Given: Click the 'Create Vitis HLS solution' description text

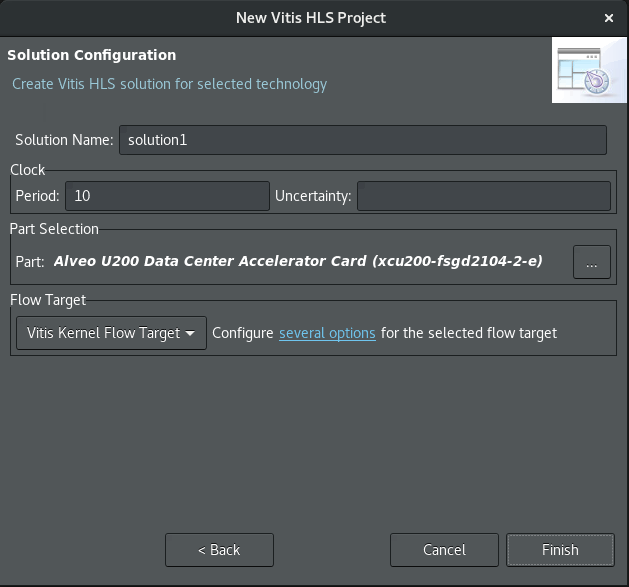Looking at the screenshot, I should pyautogui.click(x=169, y=84).
